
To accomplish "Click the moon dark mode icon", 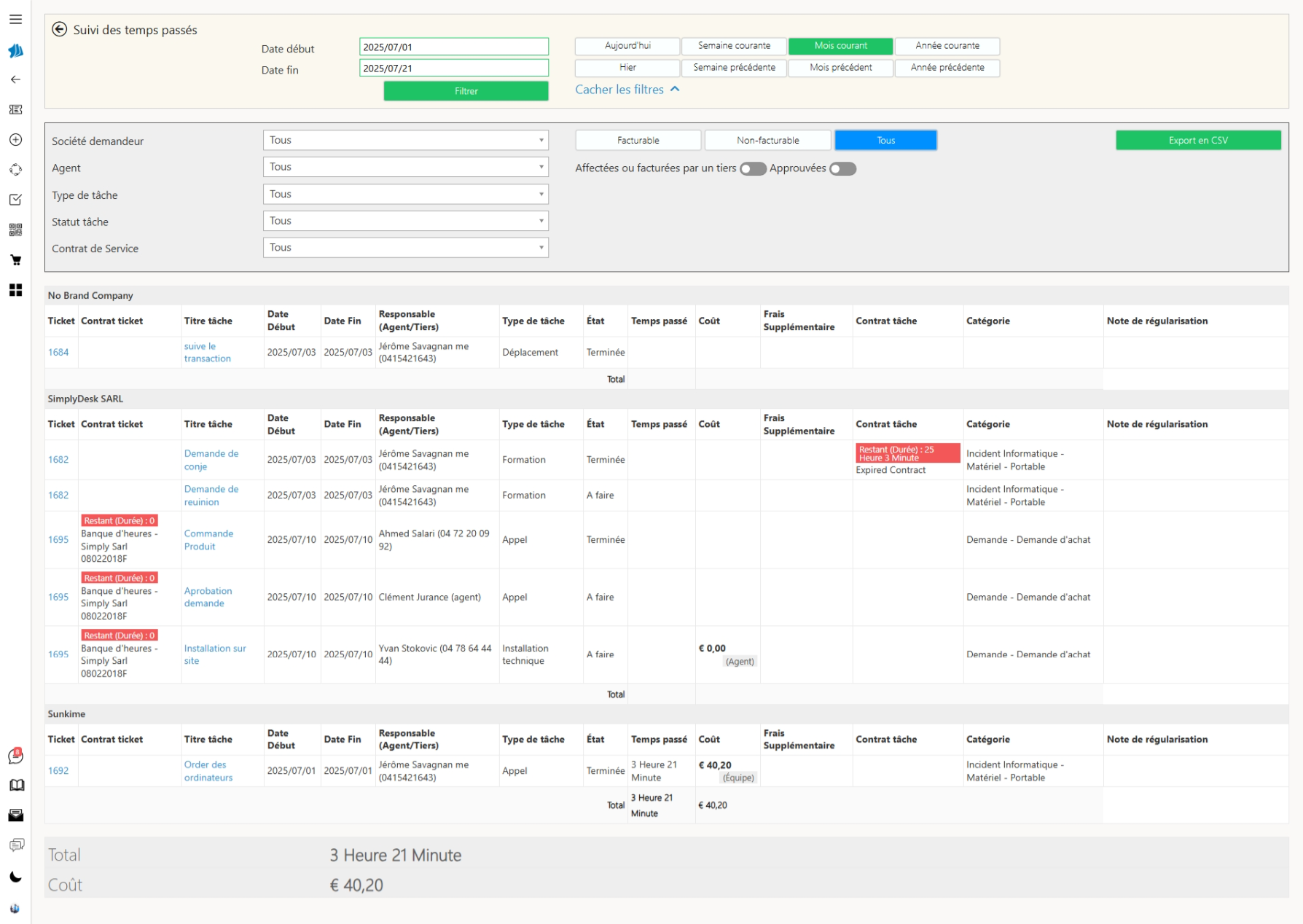I will 15,877.
